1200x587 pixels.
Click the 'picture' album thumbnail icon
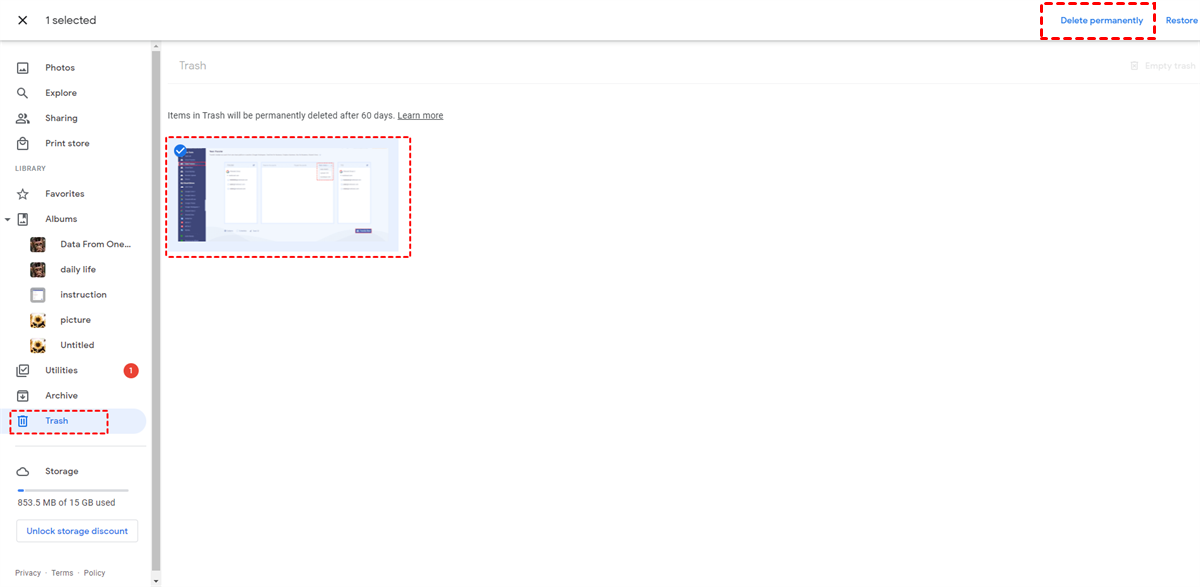click(x=38, y=320)
